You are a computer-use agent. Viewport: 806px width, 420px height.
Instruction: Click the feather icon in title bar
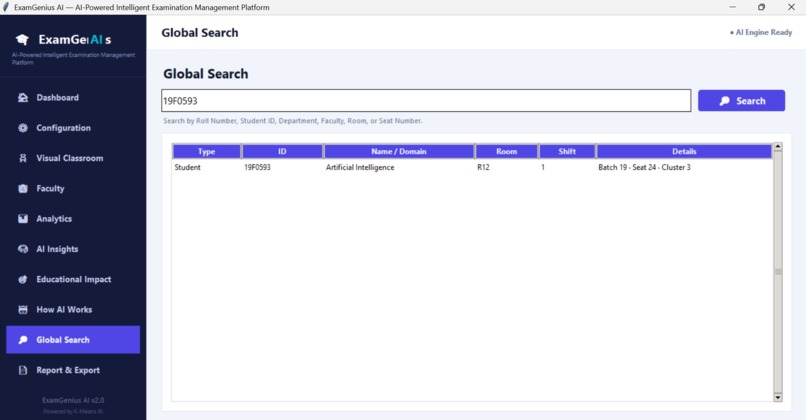tap(6, 7)
